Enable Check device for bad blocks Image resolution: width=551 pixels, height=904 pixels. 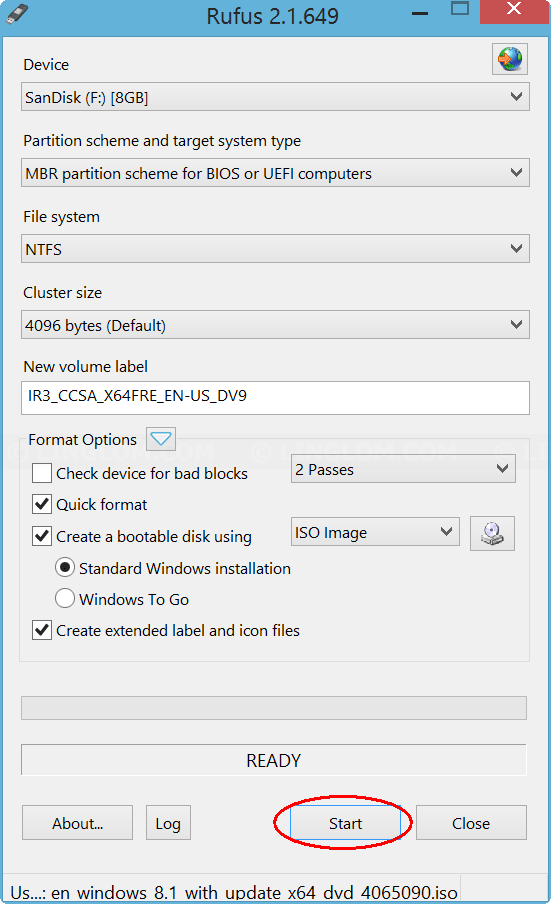point(42,473)
